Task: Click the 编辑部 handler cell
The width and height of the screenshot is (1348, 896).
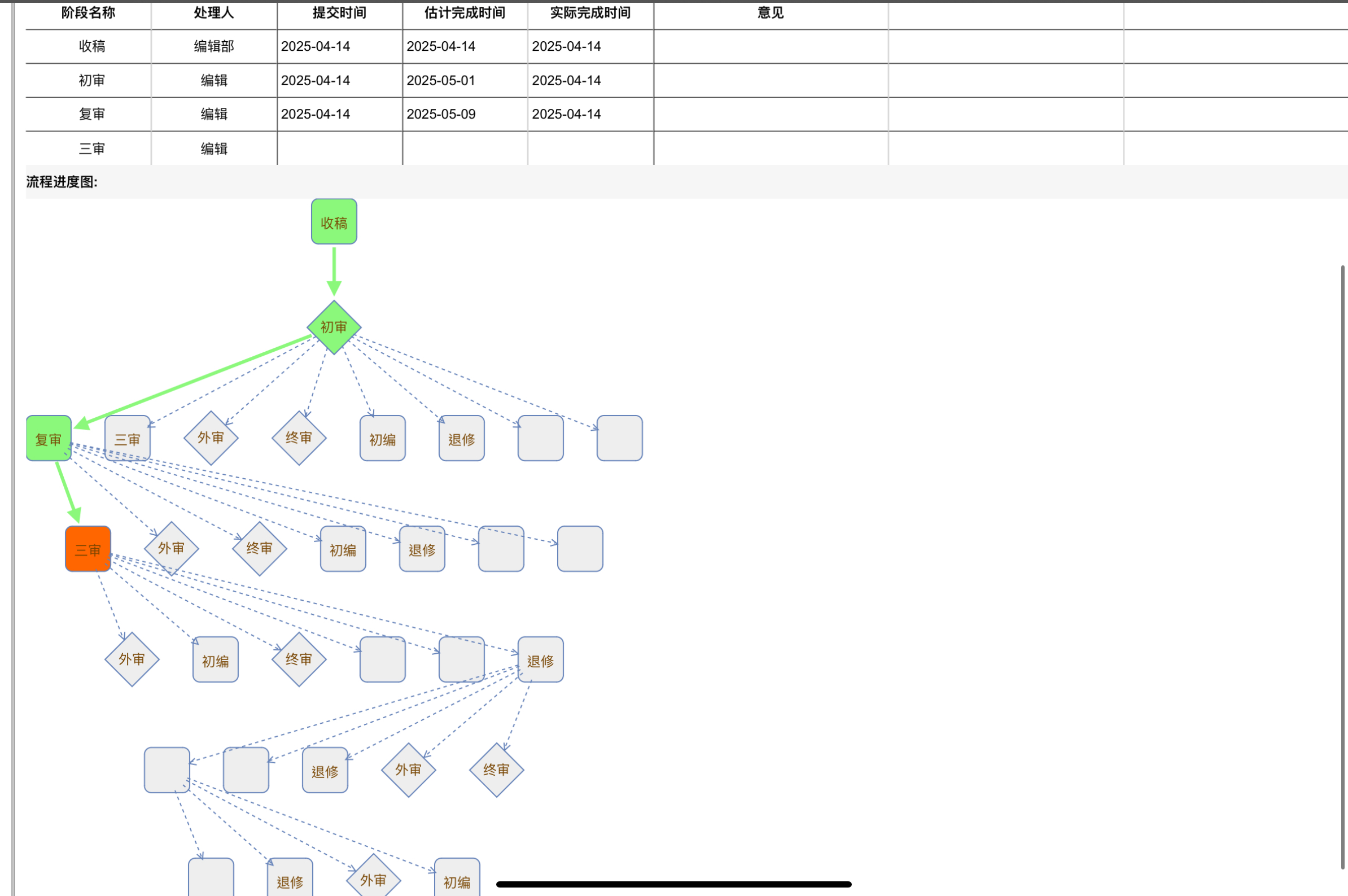Action: [x=213, y=46]
